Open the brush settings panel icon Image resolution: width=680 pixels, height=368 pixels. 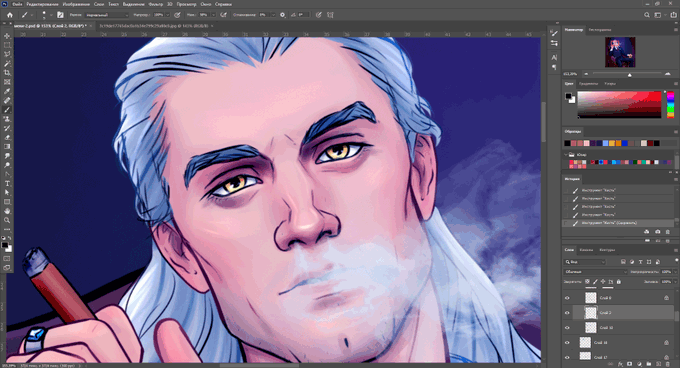(60, 15)
